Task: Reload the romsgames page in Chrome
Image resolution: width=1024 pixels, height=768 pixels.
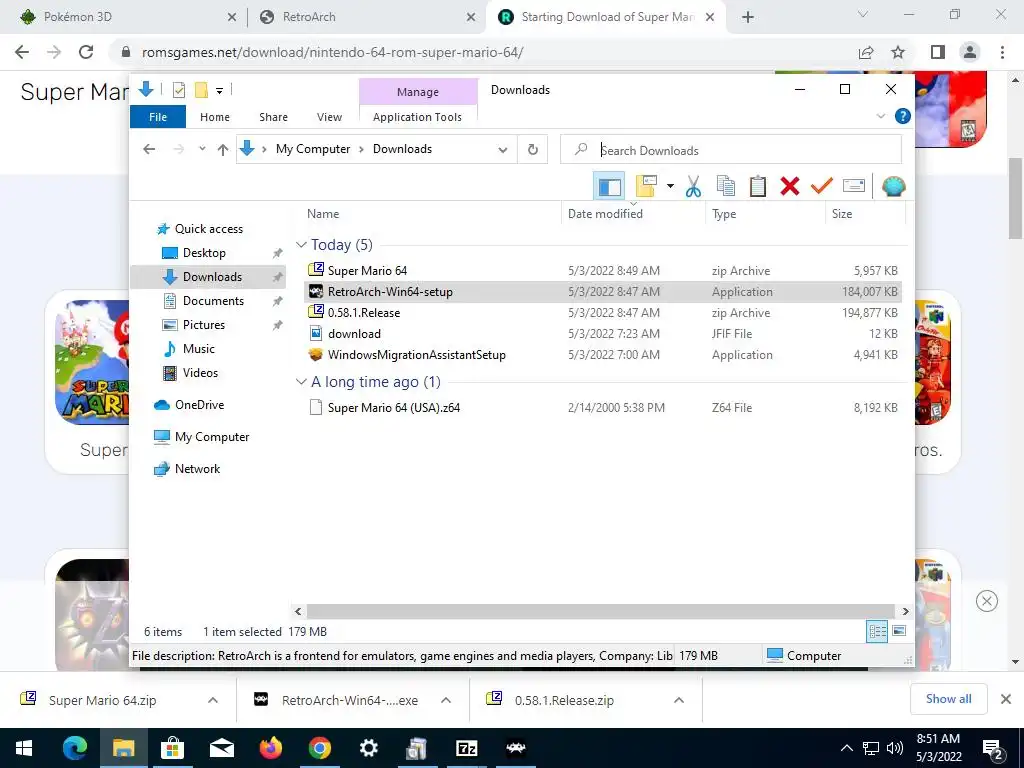Action: 86,52
